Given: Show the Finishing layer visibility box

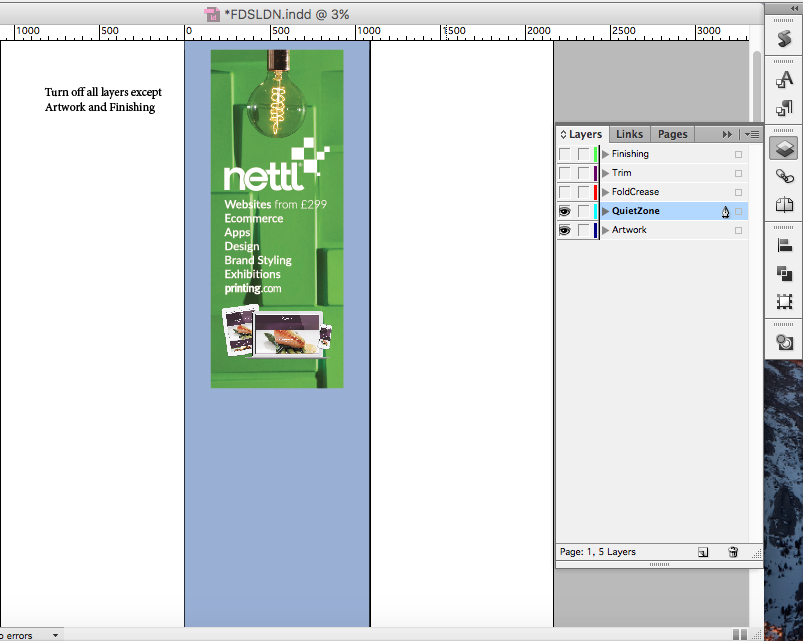Looking at the screenshot, I should click(565, 154).
